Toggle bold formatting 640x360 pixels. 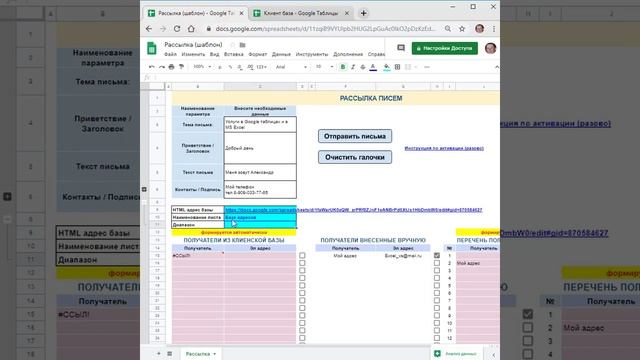pyautogui.click(x=343, y=67)
